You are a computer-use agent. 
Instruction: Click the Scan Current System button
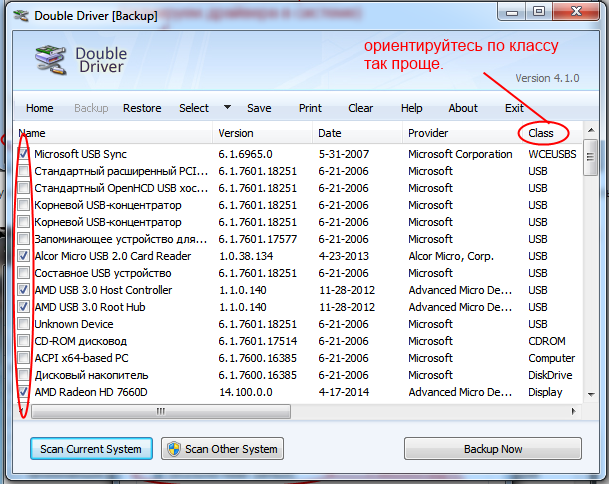click(91, 449)
